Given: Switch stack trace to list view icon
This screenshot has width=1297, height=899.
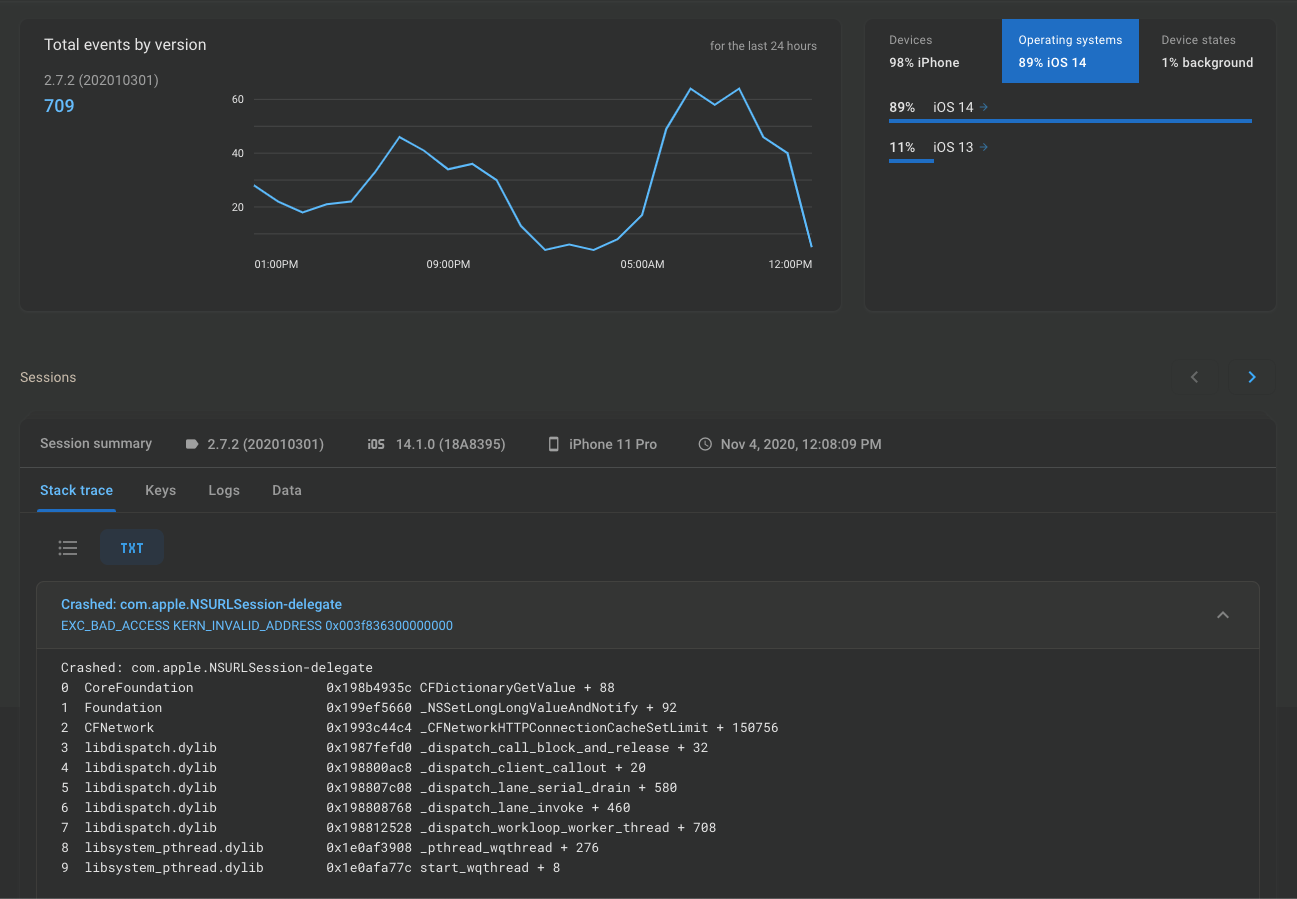Looking at the screenshot, I should pyautogui.click(x=67, y=547).
